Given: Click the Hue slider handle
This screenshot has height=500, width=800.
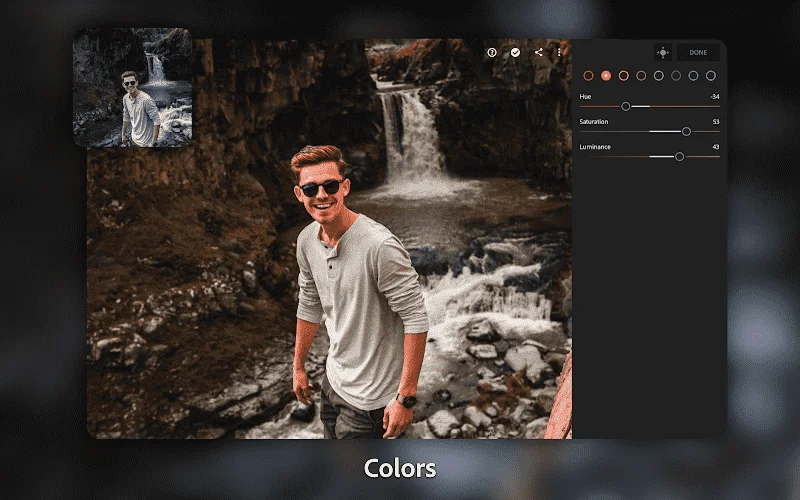Looking at the screenshot, I should click(626, 107).
